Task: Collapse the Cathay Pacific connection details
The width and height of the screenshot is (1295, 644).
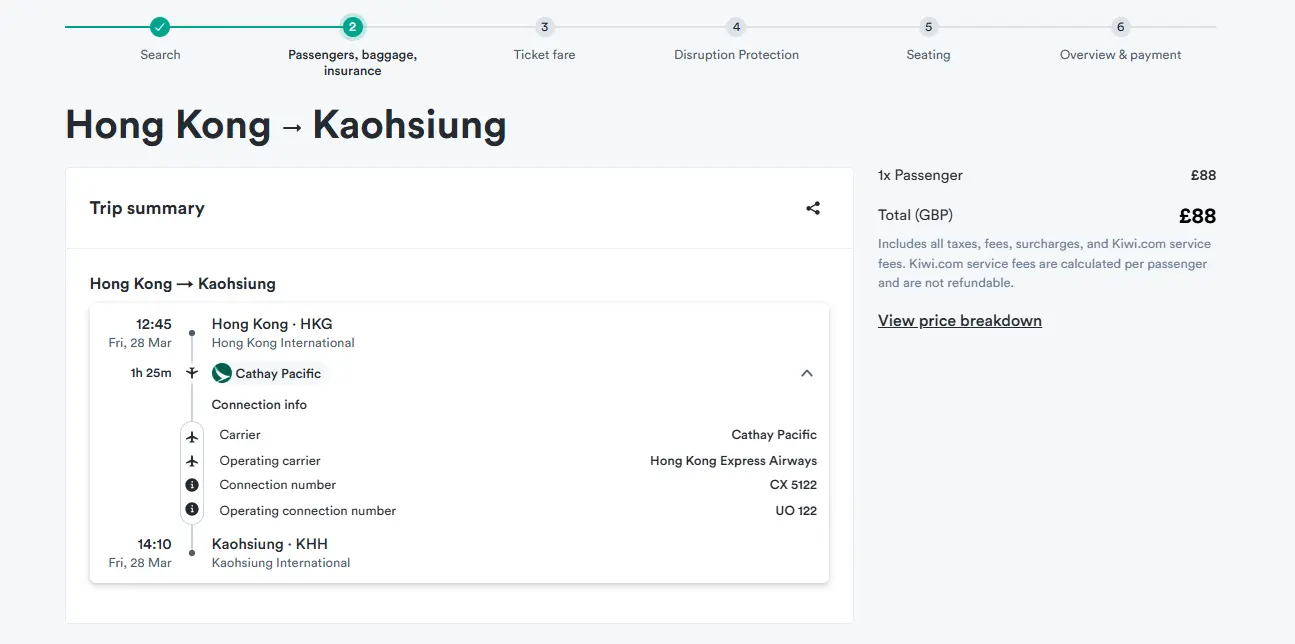Action: point(807,373)
